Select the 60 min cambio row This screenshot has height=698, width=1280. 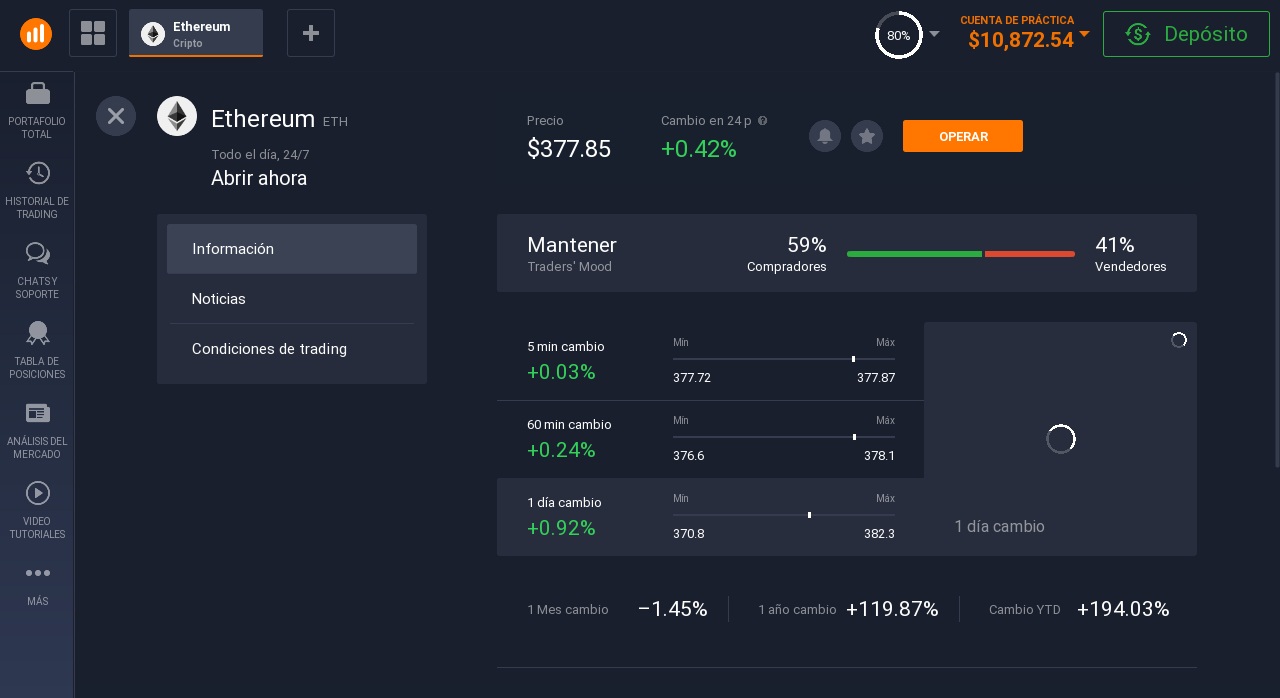pyautogui.click(x=710, y=439)
